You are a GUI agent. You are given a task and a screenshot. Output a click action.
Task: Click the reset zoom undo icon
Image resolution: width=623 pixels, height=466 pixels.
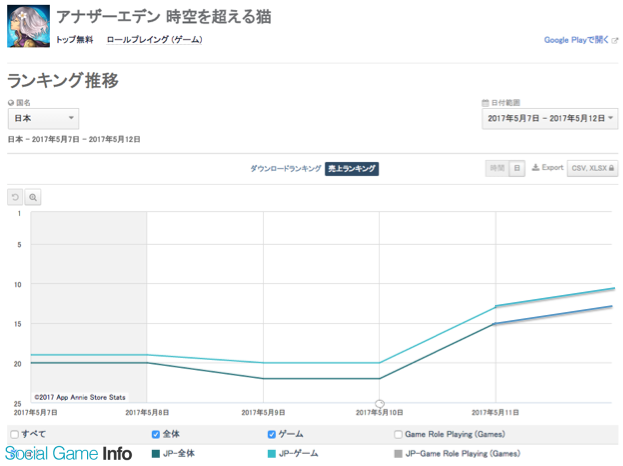[x=15, y=197]
